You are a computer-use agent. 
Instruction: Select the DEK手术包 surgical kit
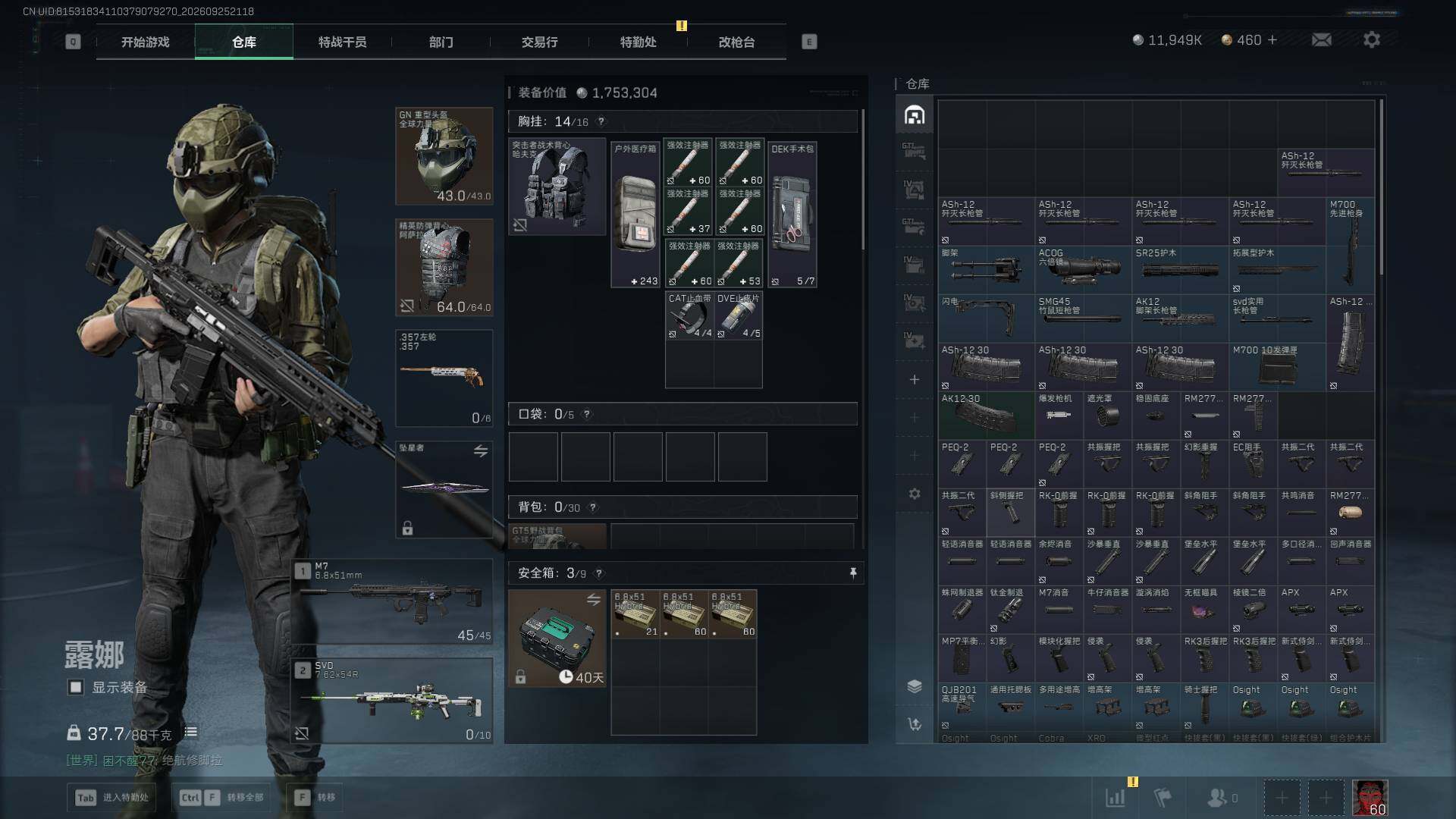tap(792, 215)
